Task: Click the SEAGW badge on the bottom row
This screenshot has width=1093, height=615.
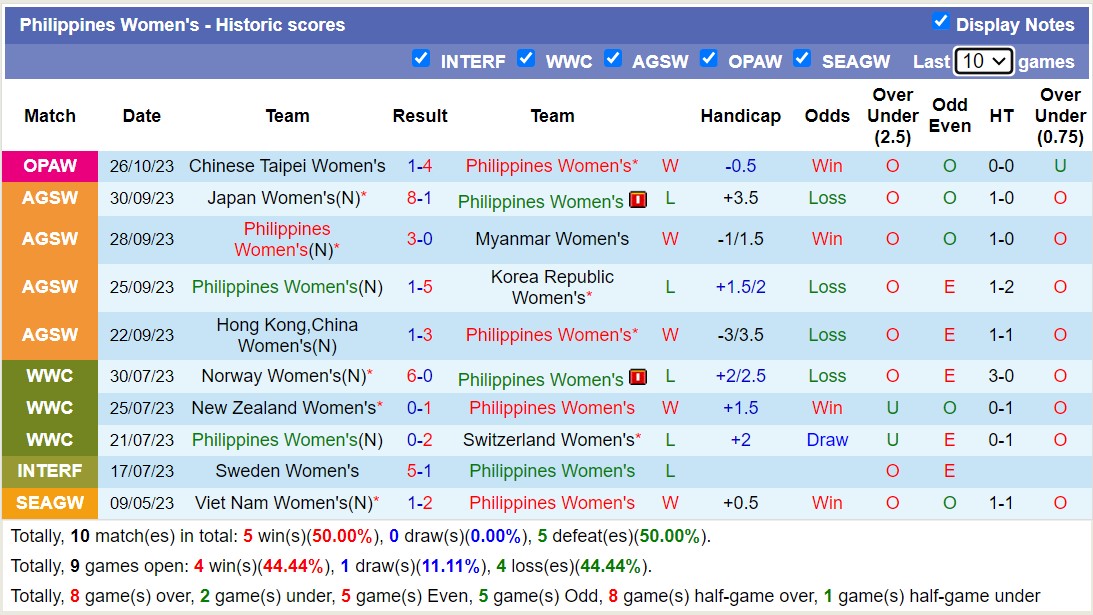Action: click(49, 503)
